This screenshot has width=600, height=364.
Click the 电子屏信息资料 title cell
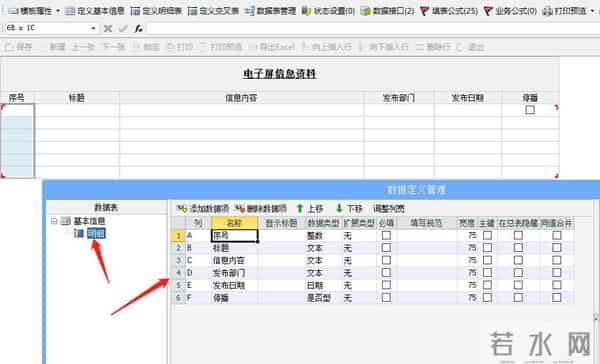279,73
